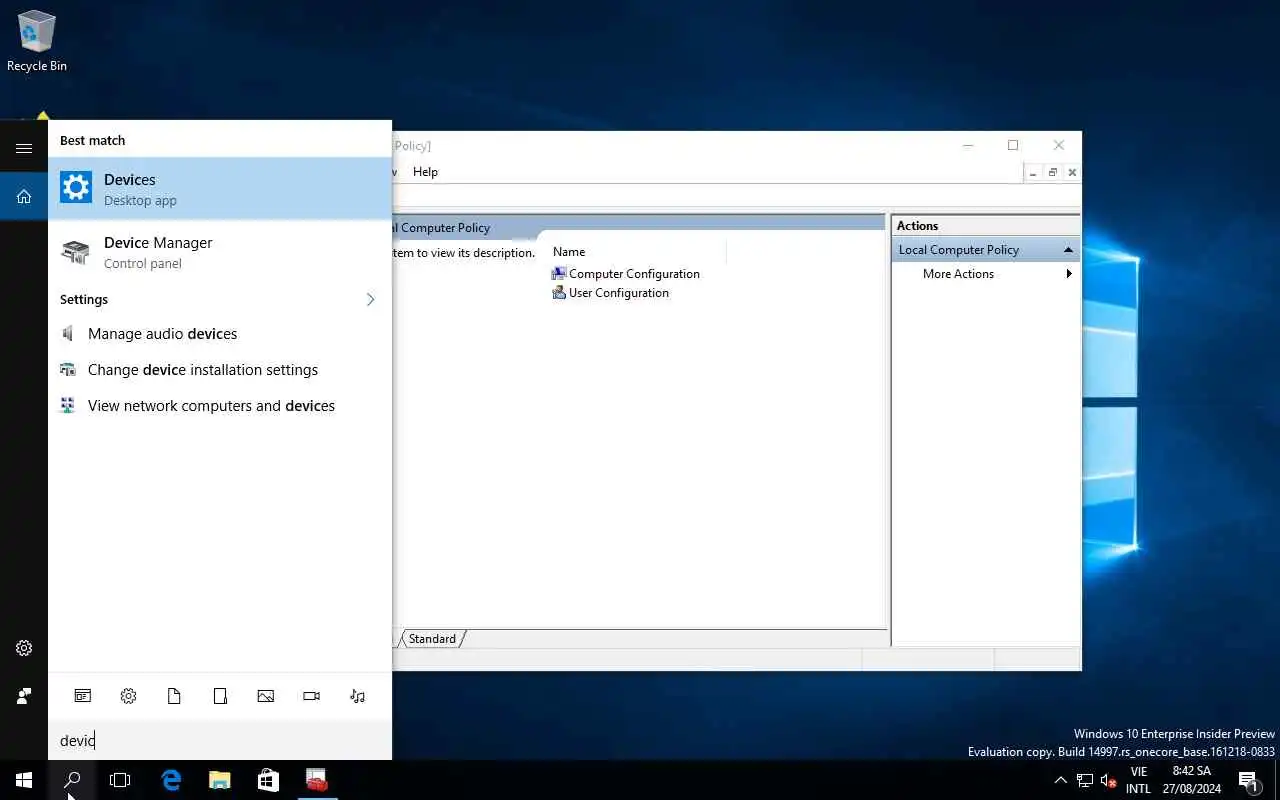Open the hamburger menu in search panel
Screen dimensions: 1280x800
(24, 148)
